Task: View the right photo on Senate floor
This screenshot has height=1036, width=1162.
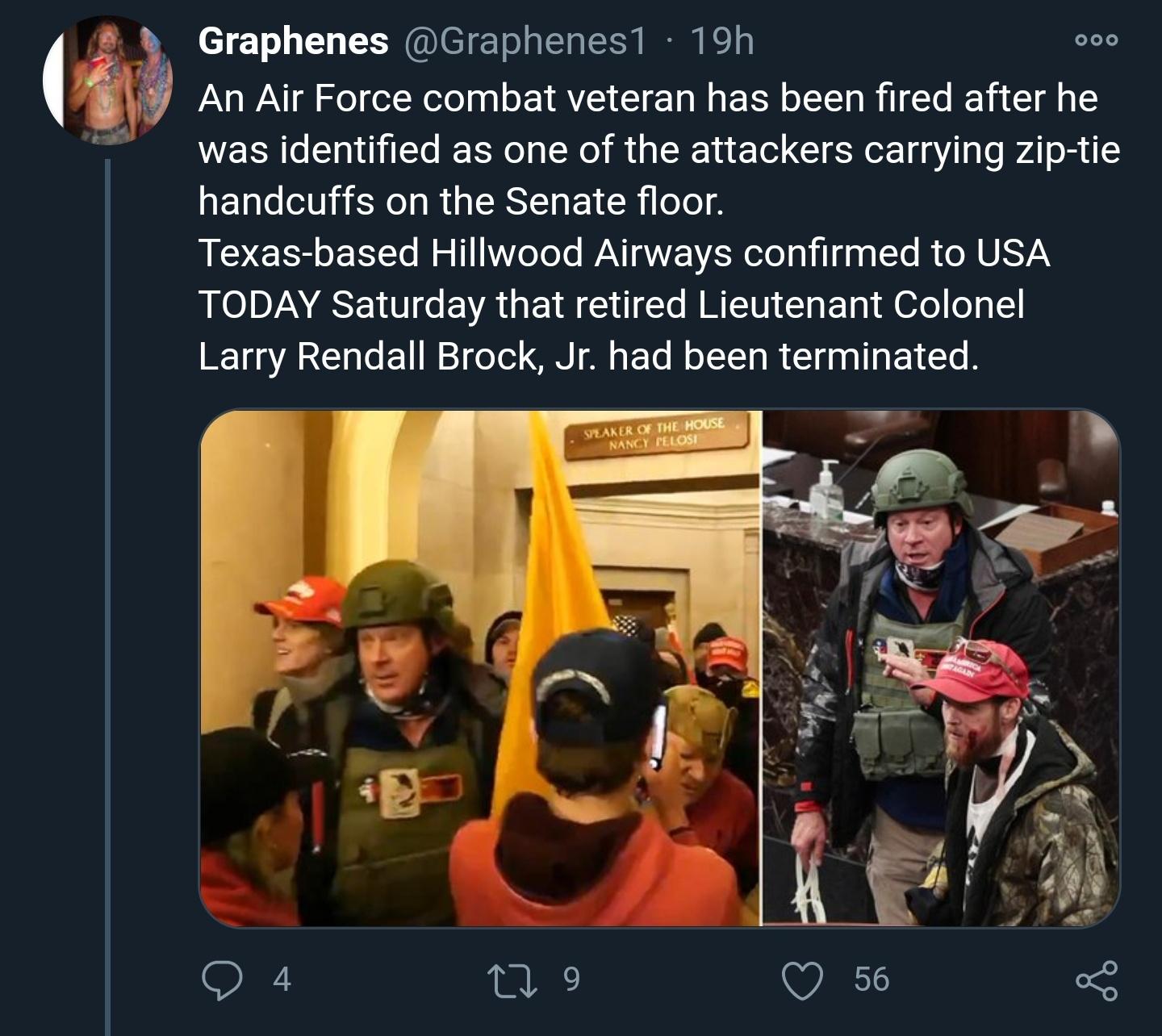Action: 940,668
